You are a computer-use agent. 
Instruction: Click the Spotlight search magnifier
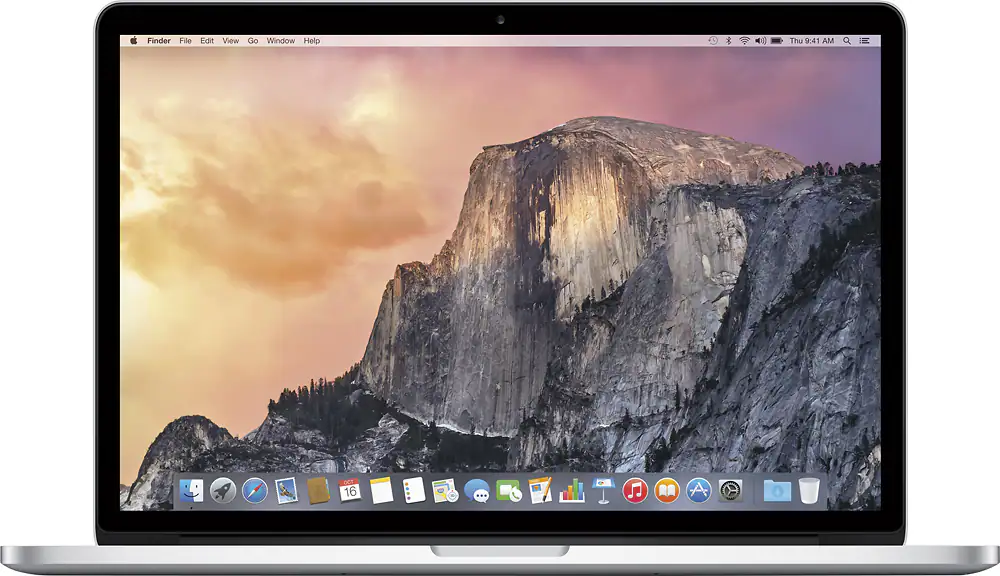click(846, 41)
